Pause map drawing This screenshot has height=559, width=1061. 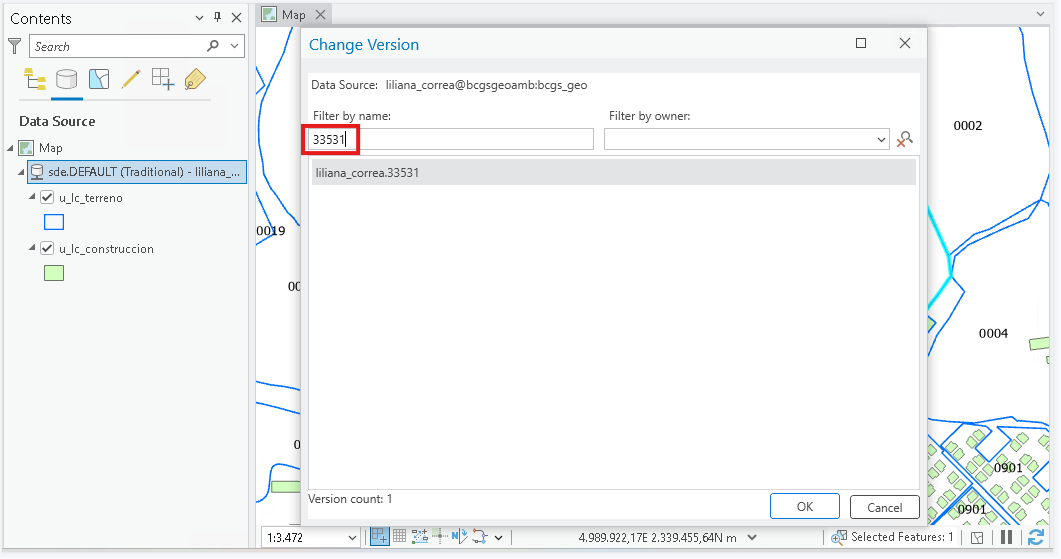pyautogui.click(x=1007, y=537)
